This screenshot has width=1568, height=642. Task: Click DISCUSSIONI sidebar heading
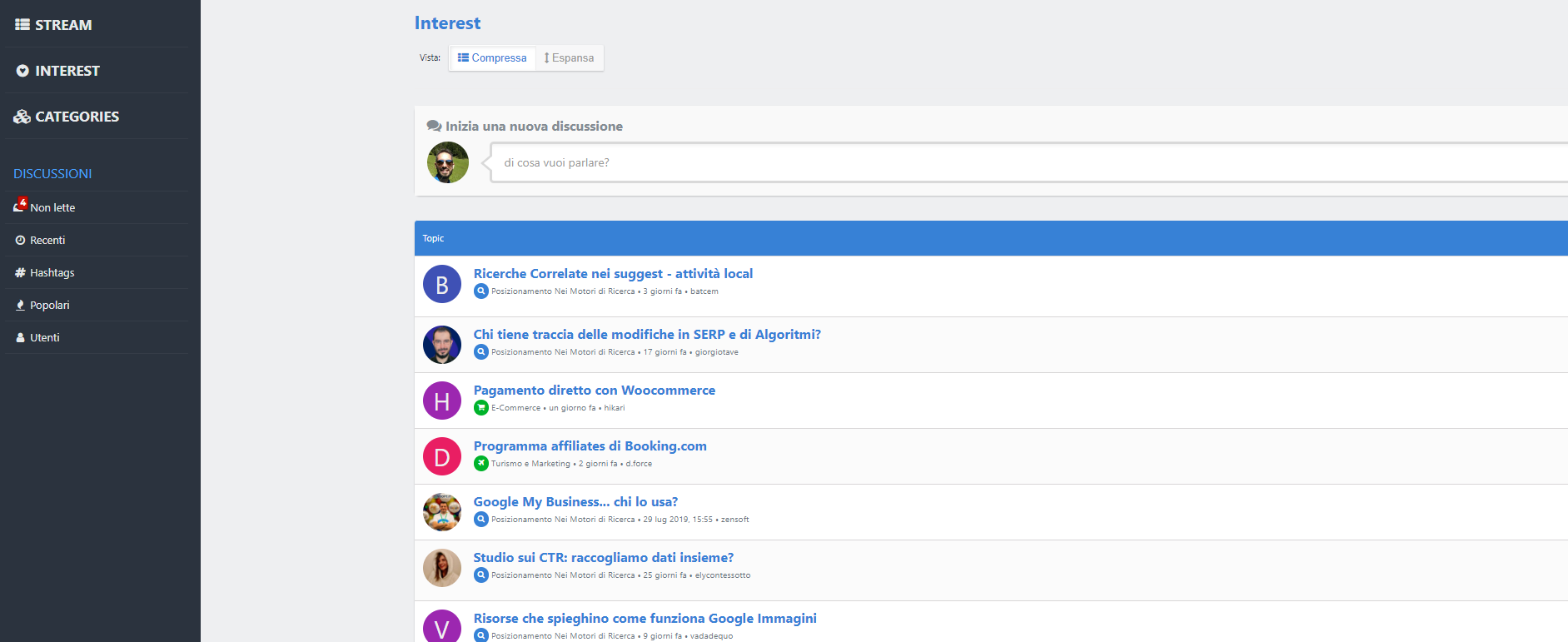[x=52, y=173]
